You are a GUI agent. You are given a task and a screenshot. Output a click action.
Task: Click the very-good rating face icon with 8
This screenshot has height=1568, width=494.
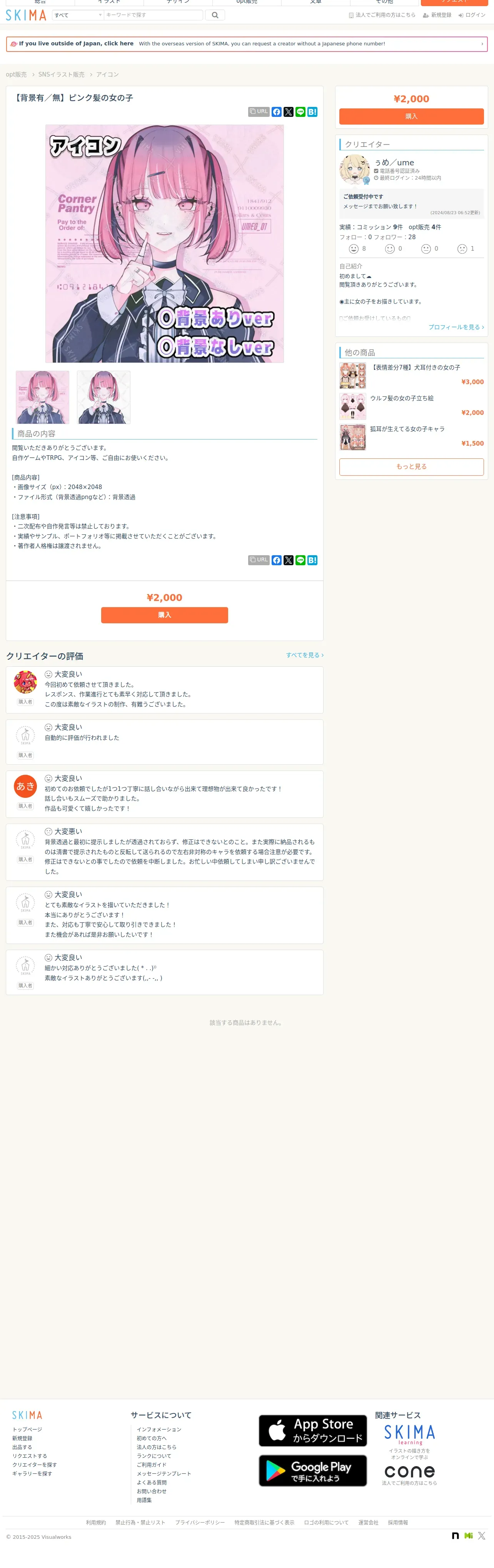[x=353, y=248]
